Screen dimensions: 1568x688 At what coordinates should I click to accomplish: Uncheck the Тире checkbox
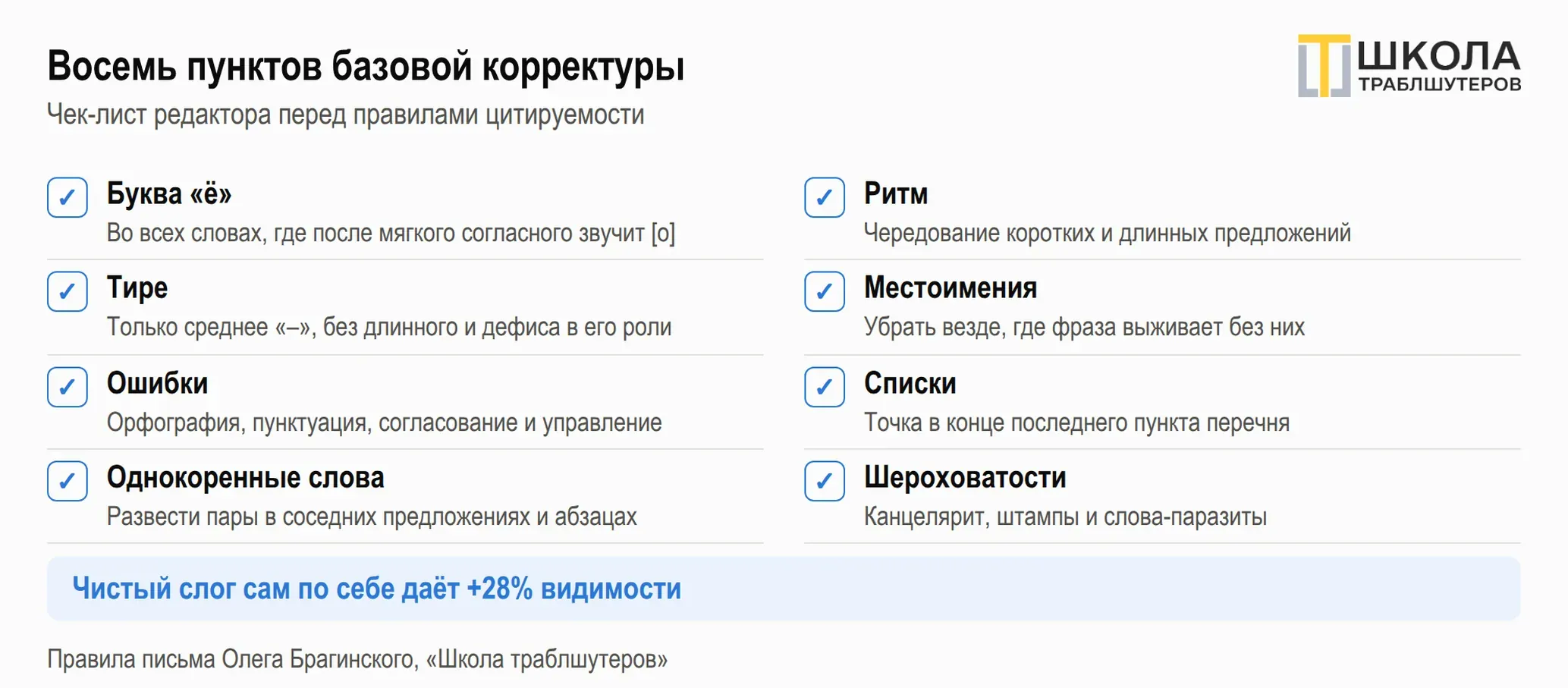[68, 291]
